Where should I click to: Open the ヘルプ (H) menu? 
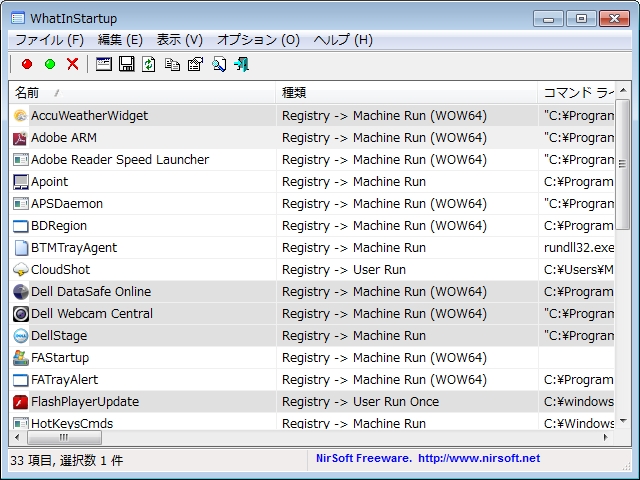point(343,40)
